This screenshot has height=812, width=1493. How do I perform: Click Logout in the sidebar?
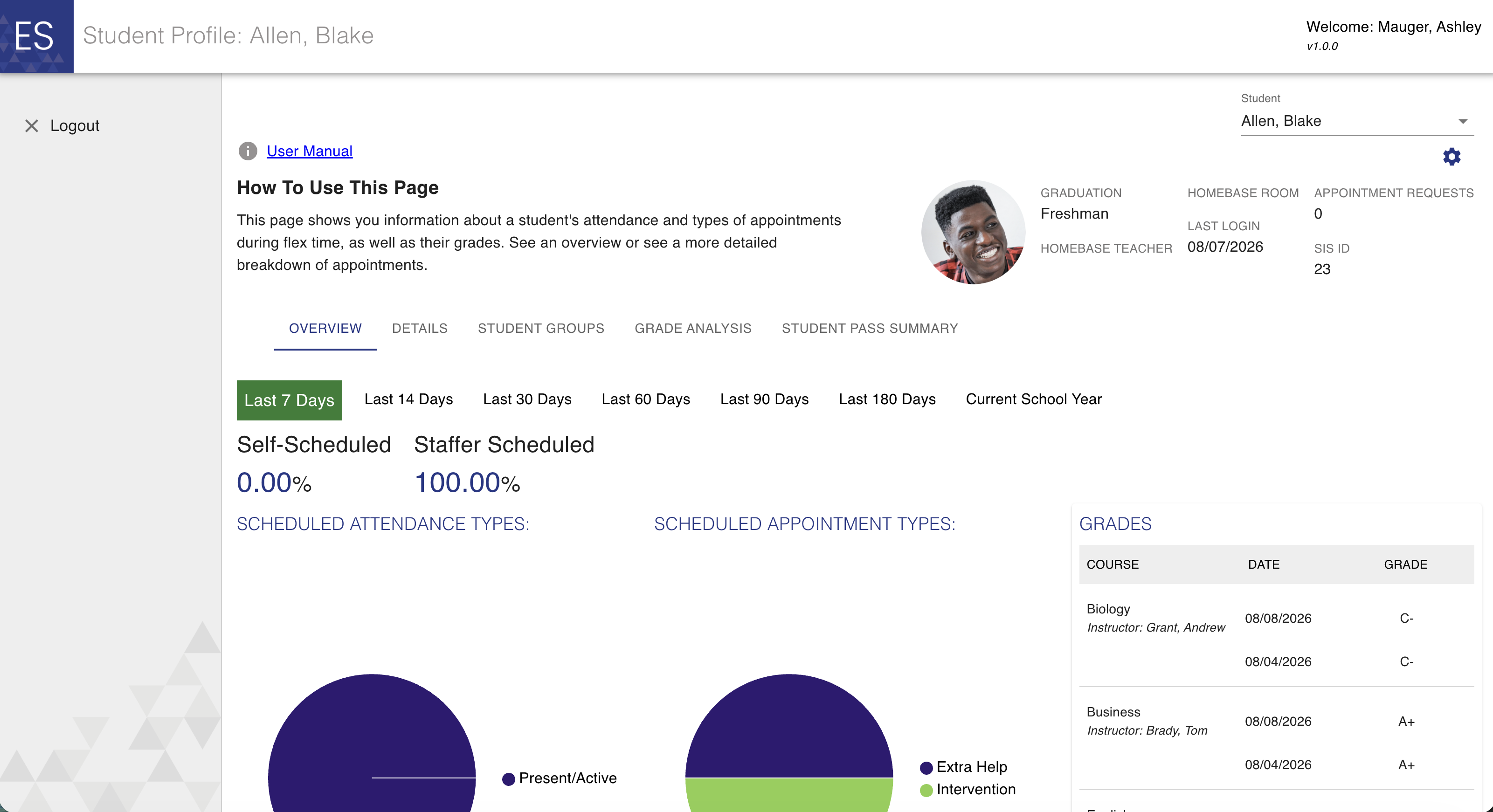pos(75,126)
